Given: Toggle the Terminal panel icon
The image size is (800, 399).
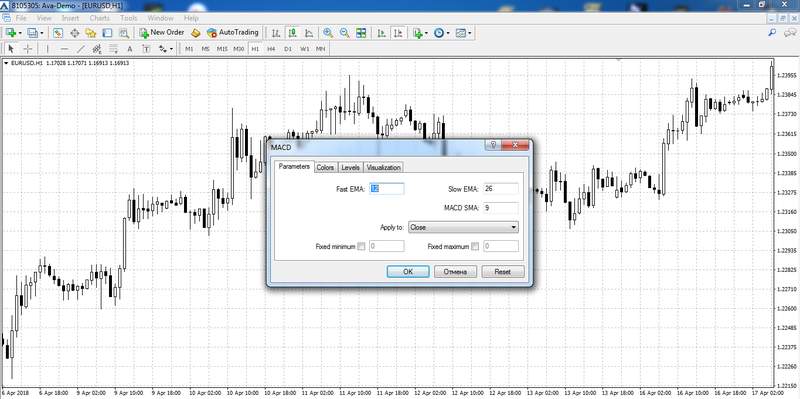Looking at the screenshot, I should (x=107, y=33).
